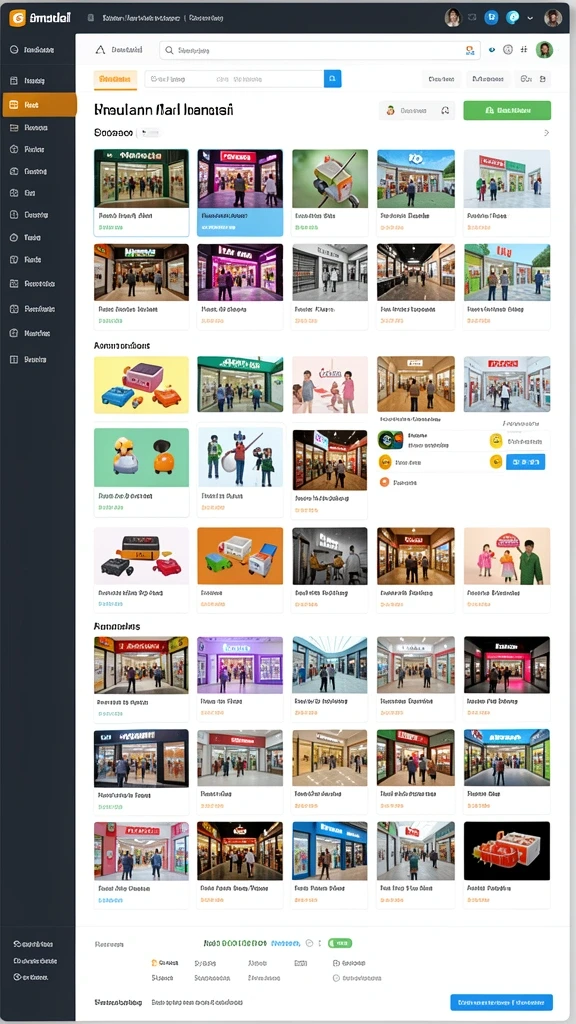Click the large green action button
This screenshot has height=1024, width=576.
click(507, 110)
